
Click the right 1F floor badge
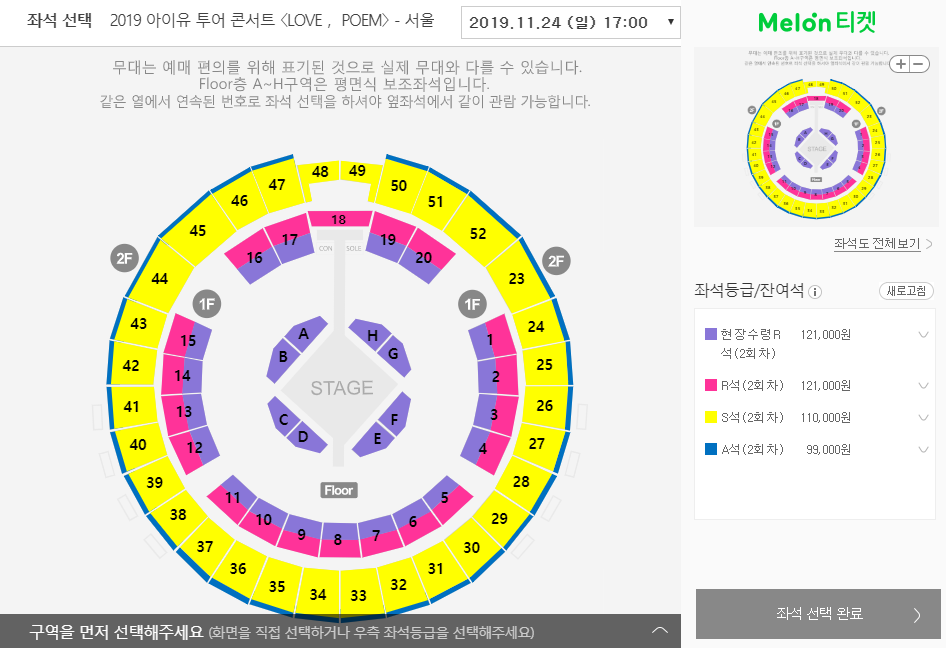471,303
